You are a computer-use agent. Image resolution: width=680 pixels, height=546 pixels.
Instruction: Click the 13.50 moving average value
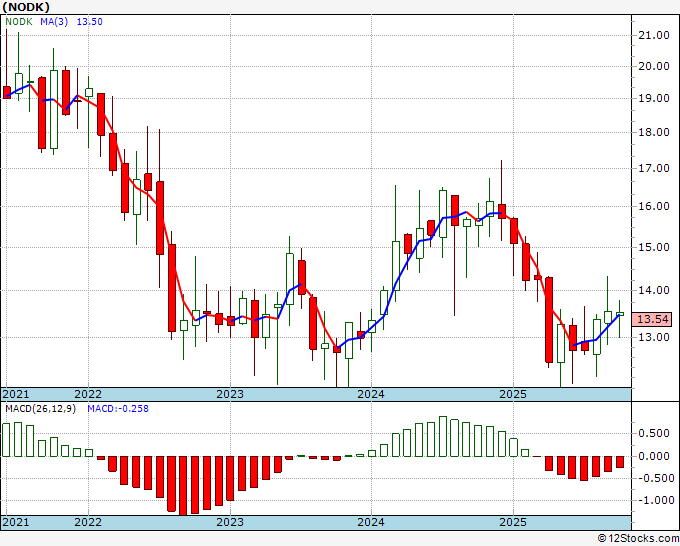point(90,22)
